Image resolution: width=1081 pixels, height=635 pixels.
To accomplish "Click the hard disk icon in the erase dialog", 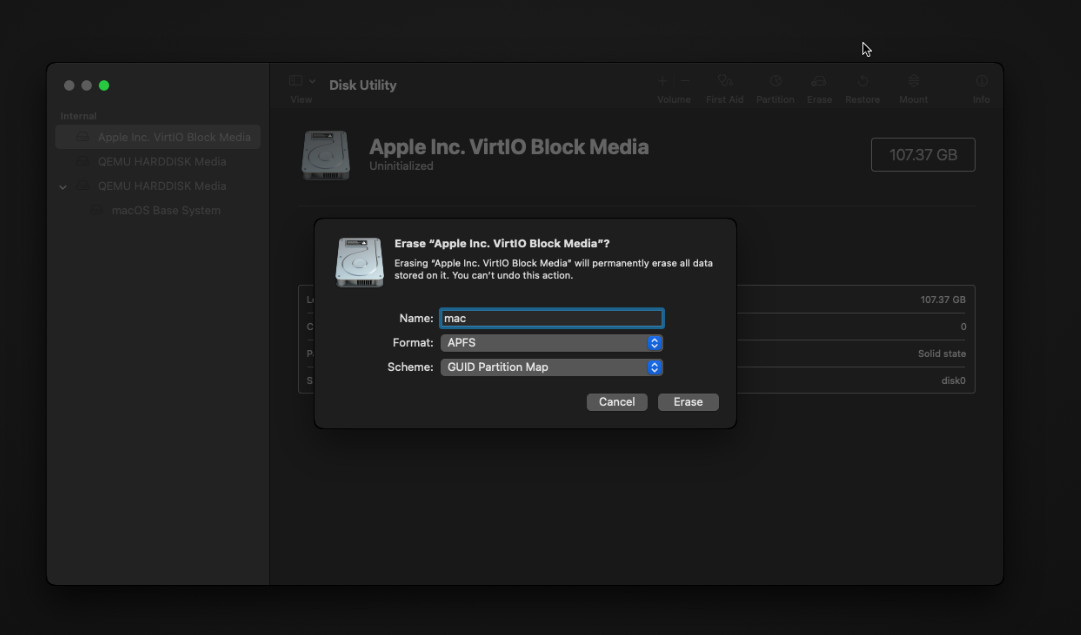I will 359,262.
